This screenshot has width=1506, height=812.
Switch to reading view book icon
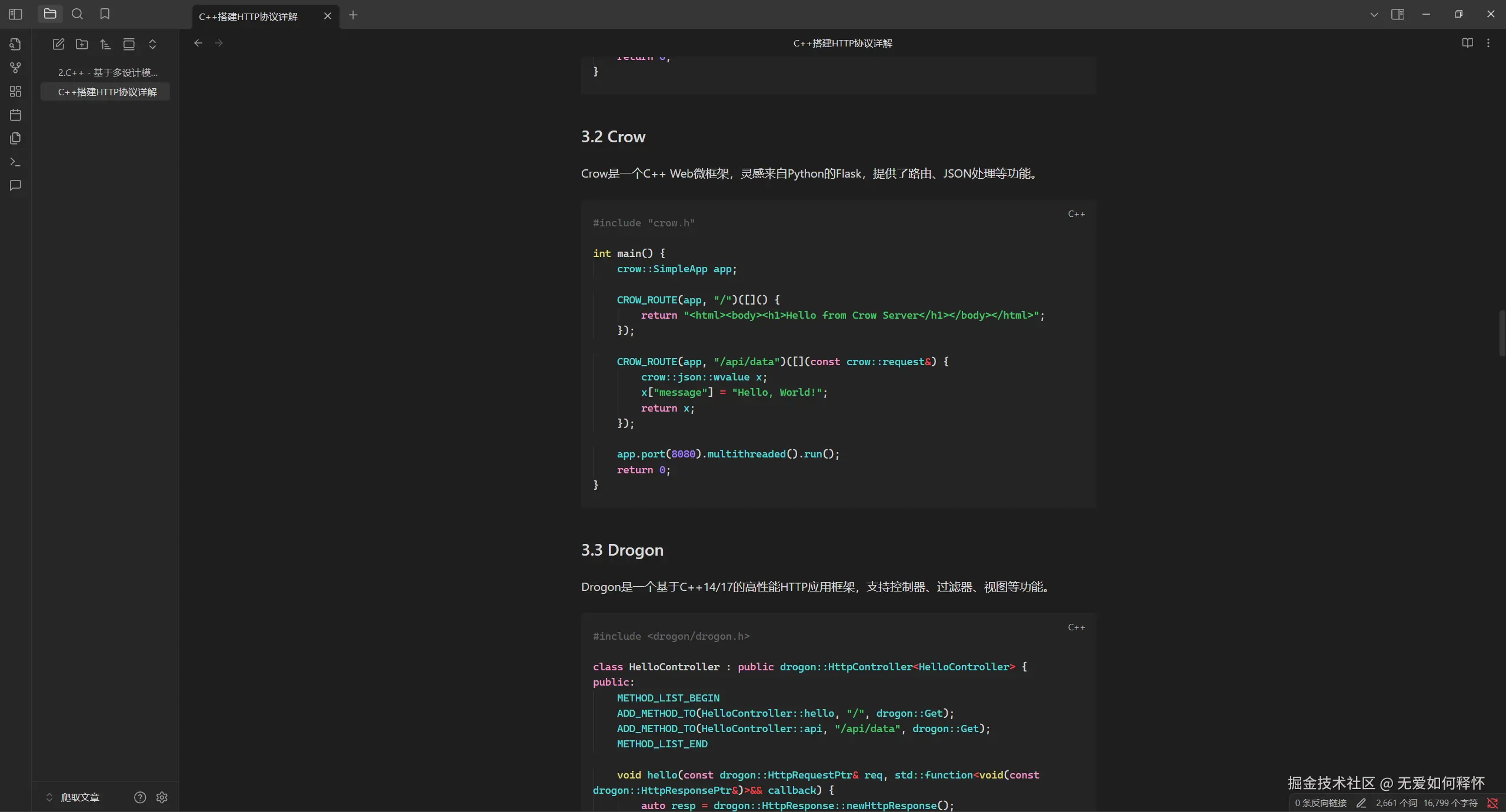(1467, 43)
